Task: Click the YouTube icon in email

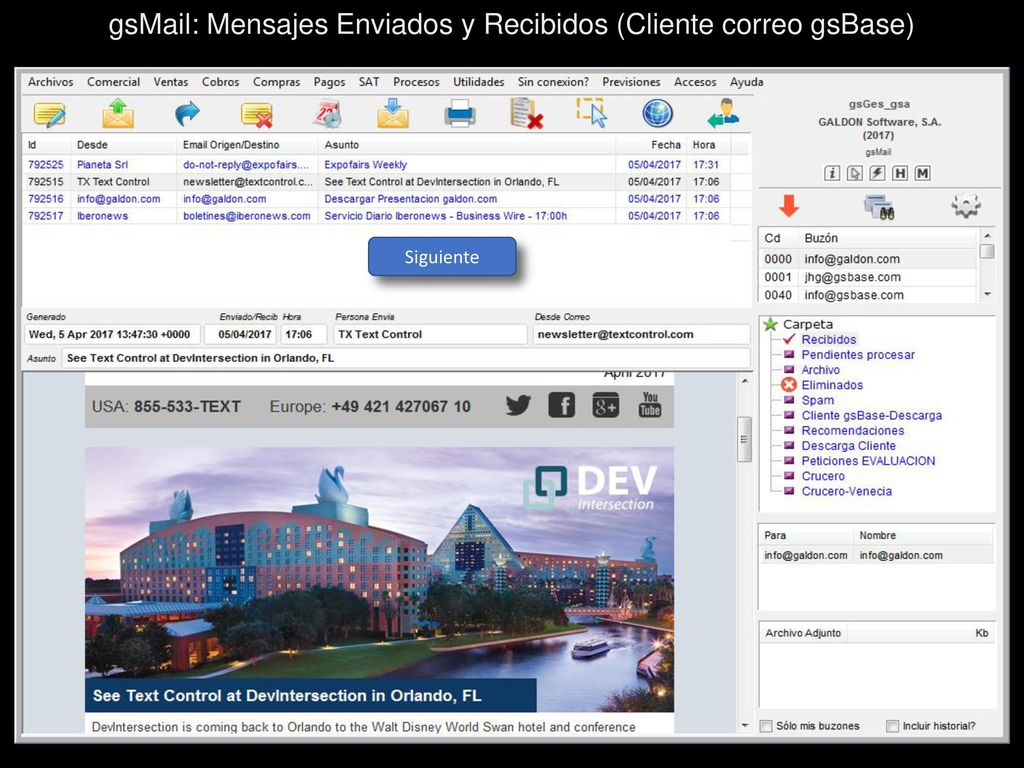Action: pyautogui.click(x=650, y=405)
